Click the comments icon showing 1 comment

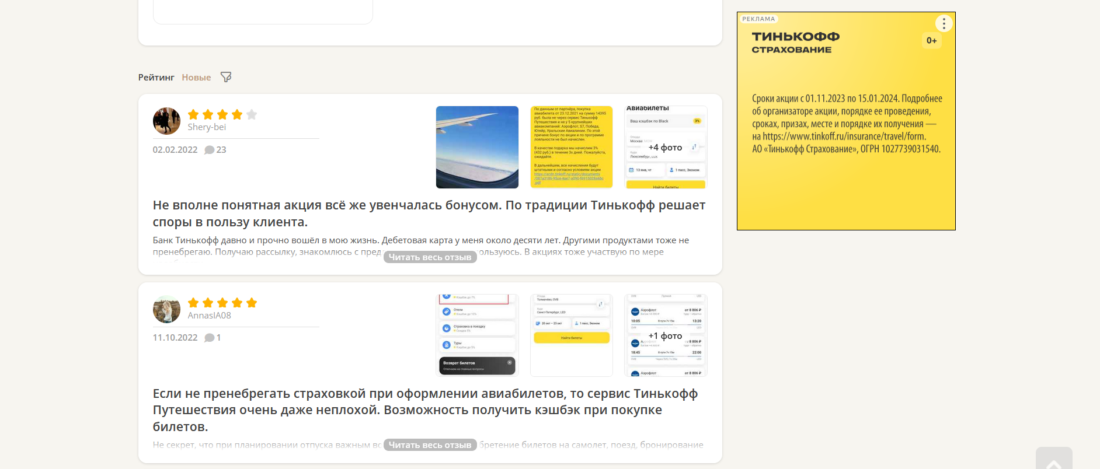tap(210, 338)
